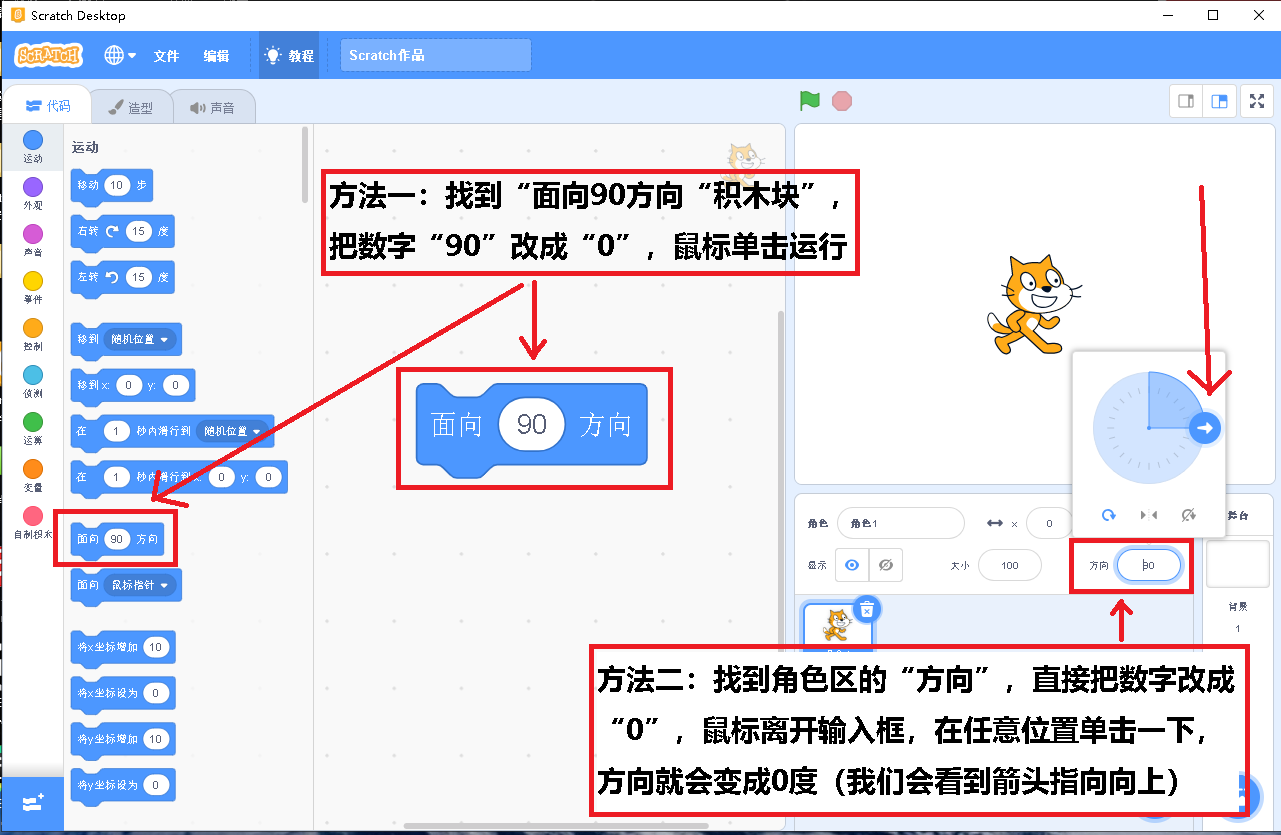Click the cat sprite on the stage
The height and width of the screenshot is (835, 1281).
pos(1034,303)
